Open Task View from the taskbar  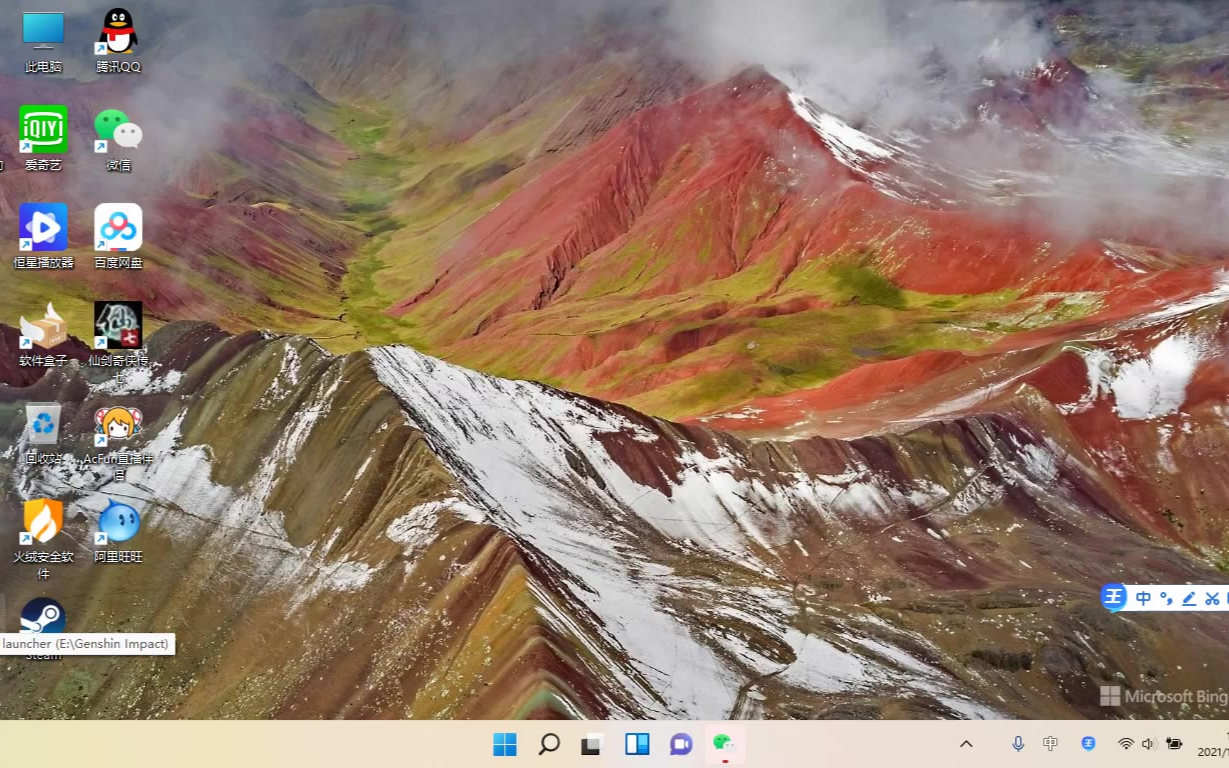(x=592, y=744)
